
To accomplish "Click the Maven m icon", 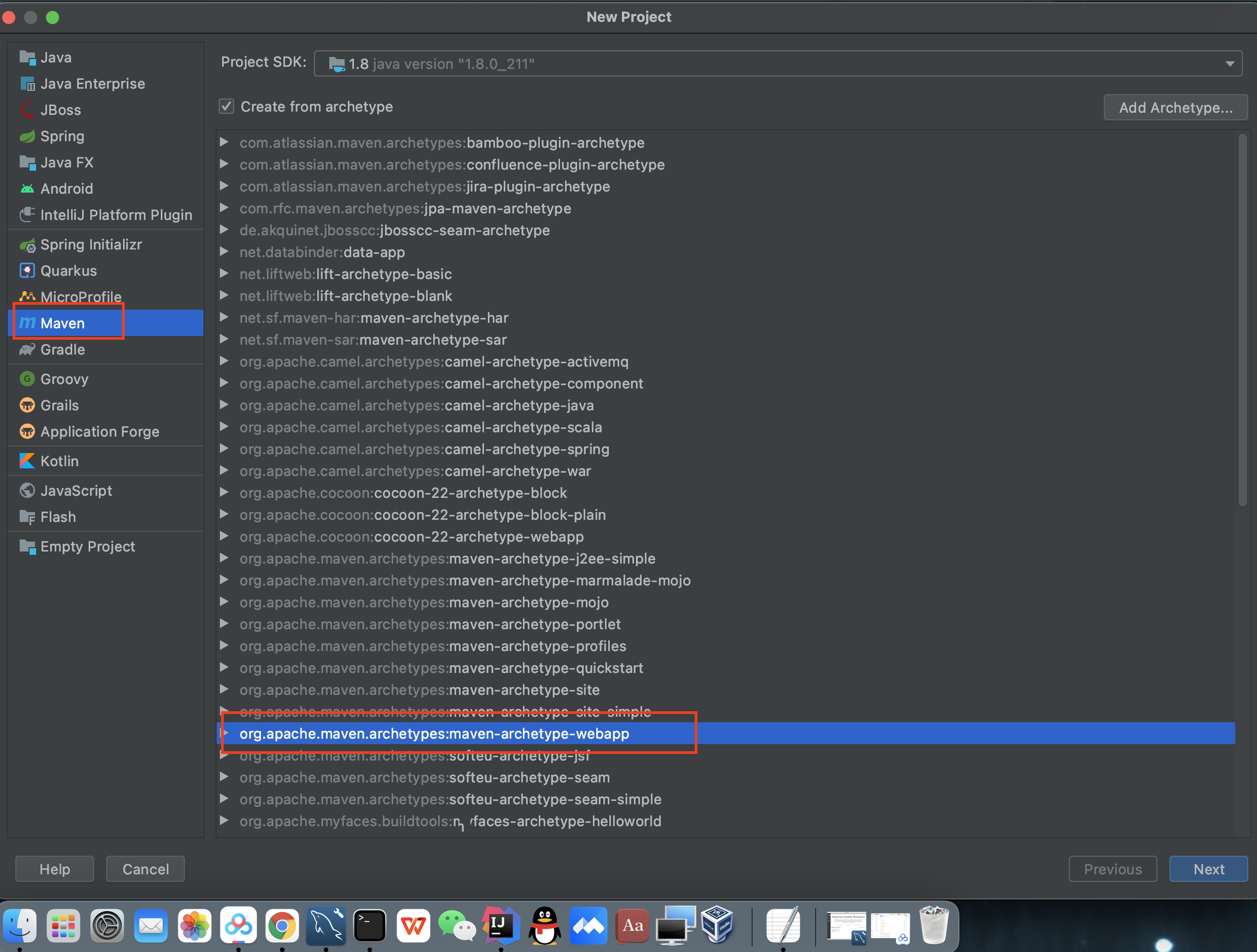I will [27, 323].
